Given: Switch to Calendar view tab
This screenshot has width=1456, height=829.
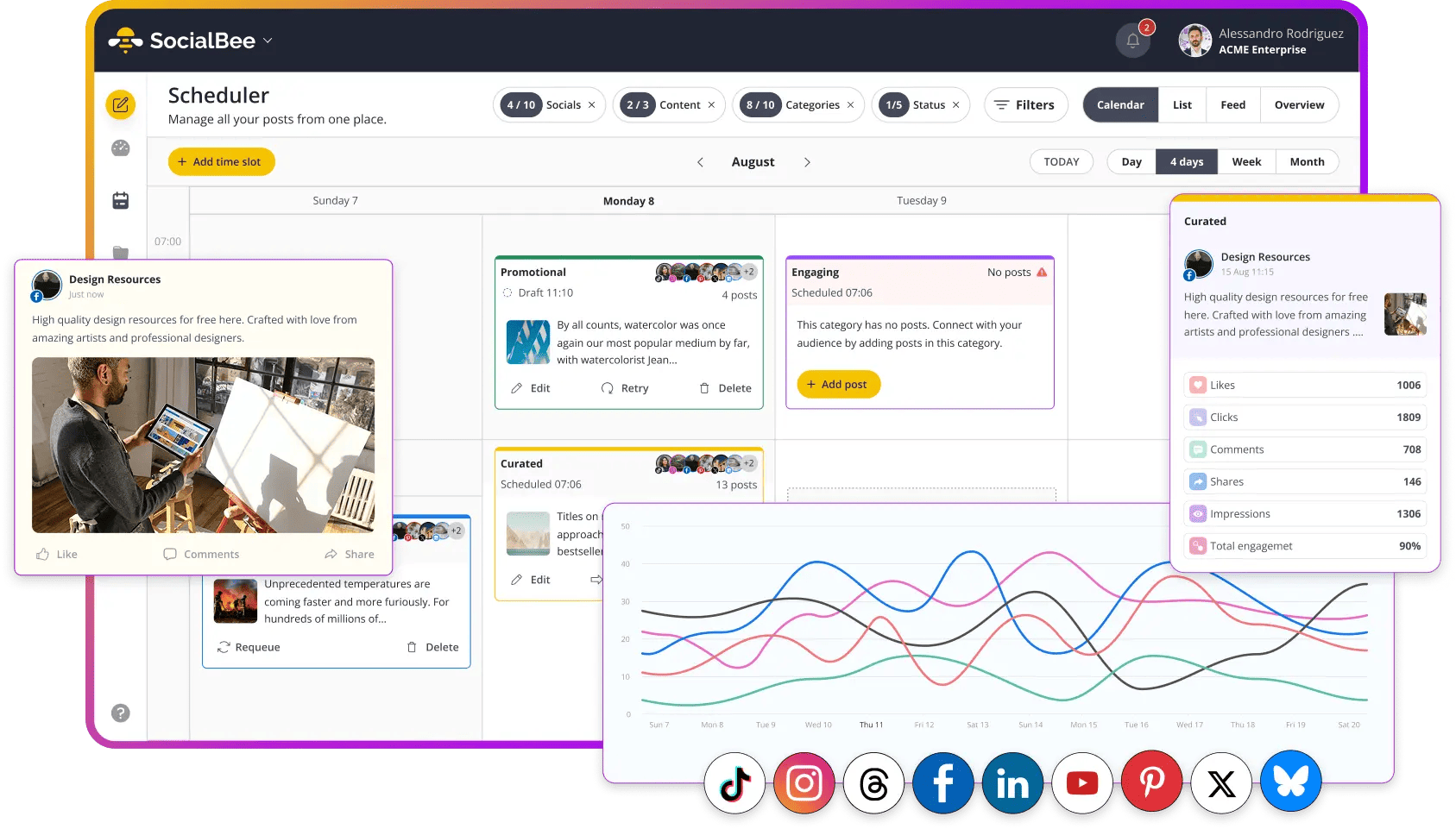Looking at the screenshot, I should [x=1120, y=105].
